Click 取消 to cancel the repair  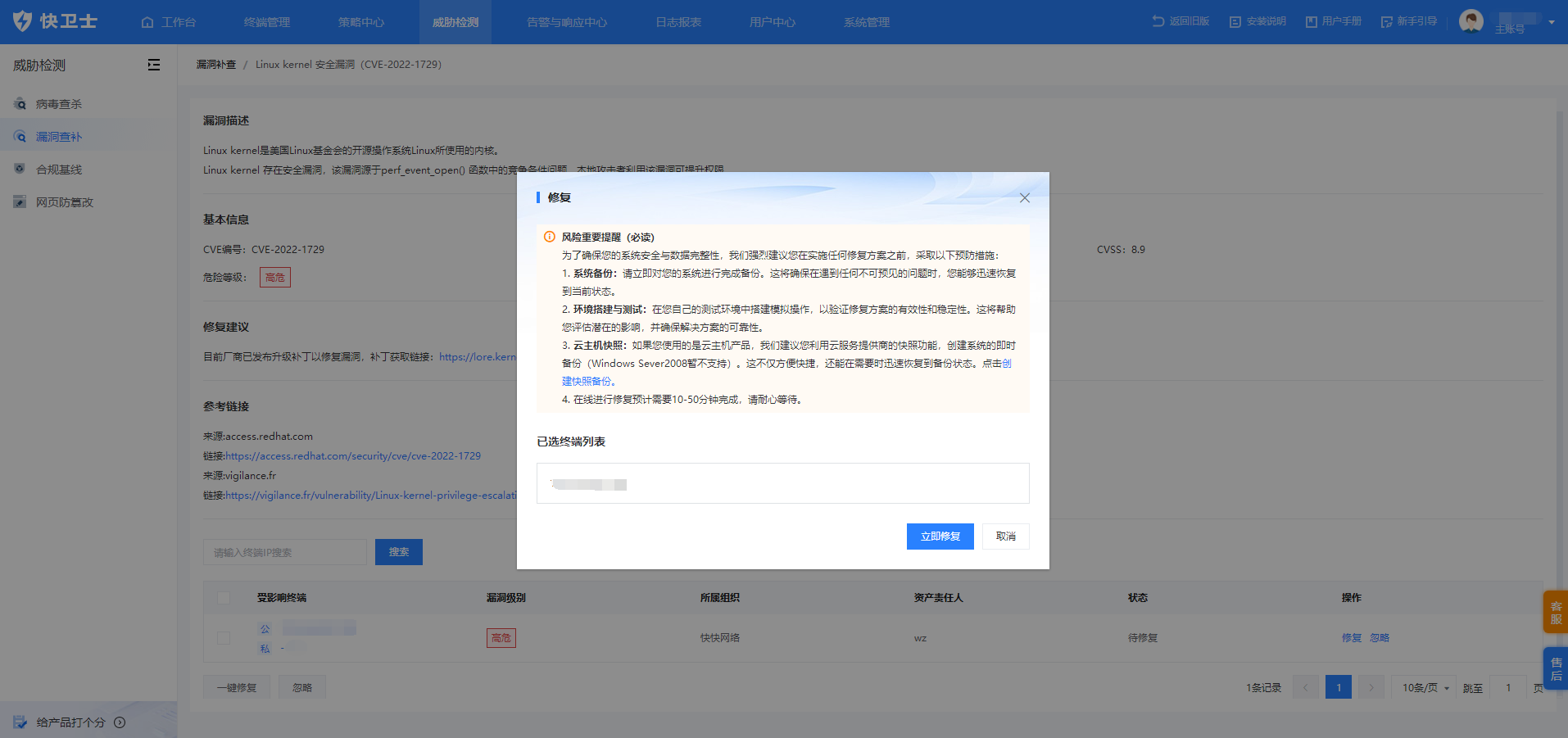click(x=1005, y=537)
